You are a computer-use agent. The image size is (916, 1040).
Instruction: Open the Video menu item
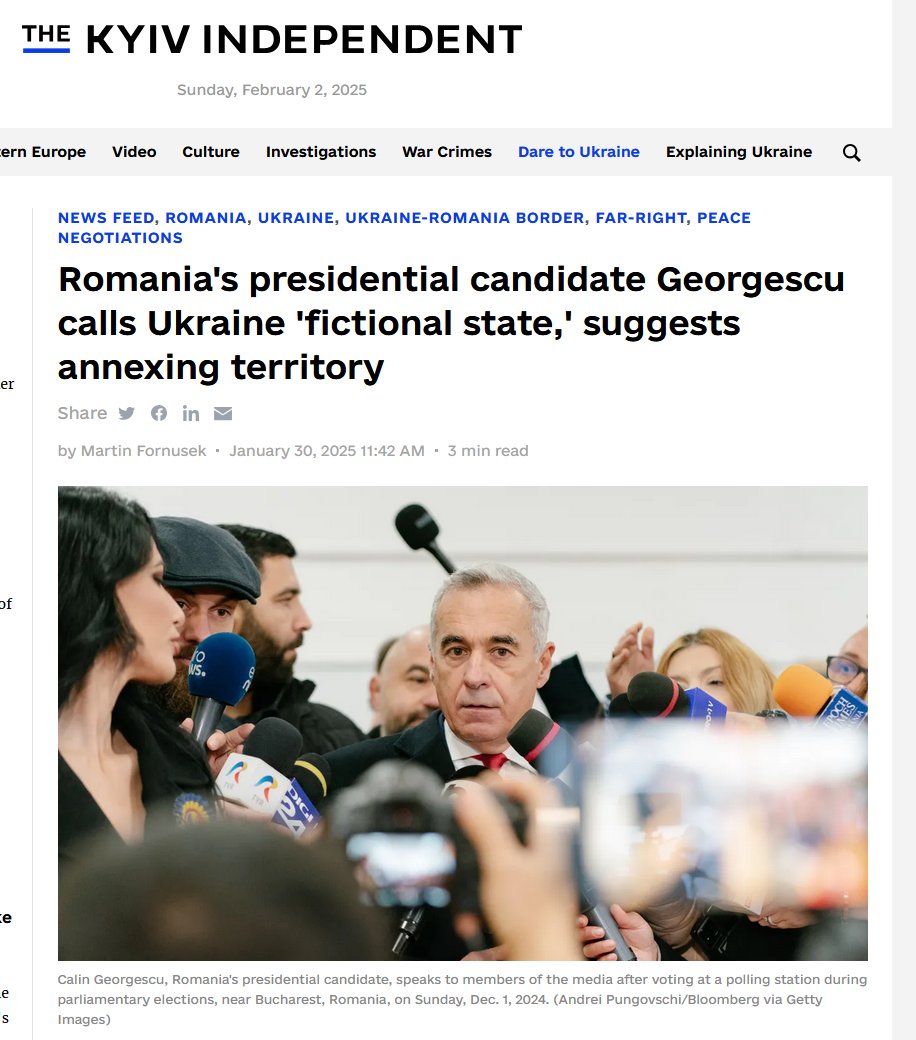[134, 152]
